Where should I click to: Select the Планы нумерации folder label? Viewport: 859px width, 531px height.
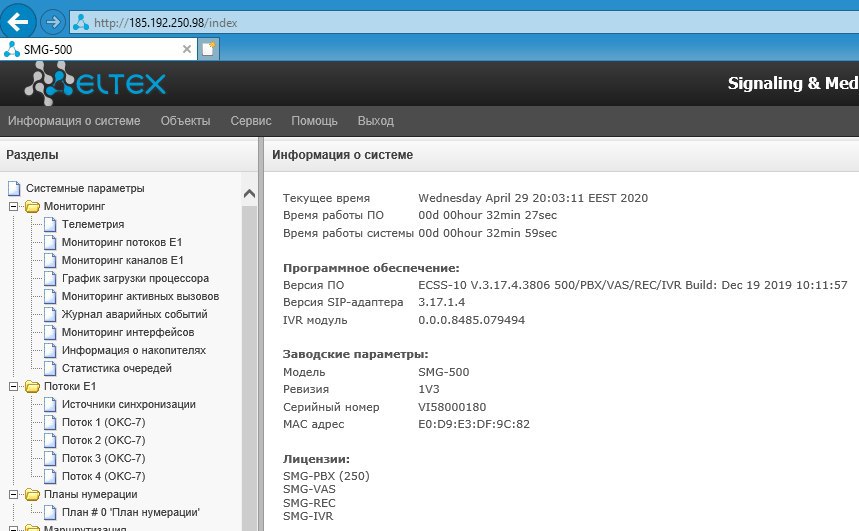[x=90, y=494]
